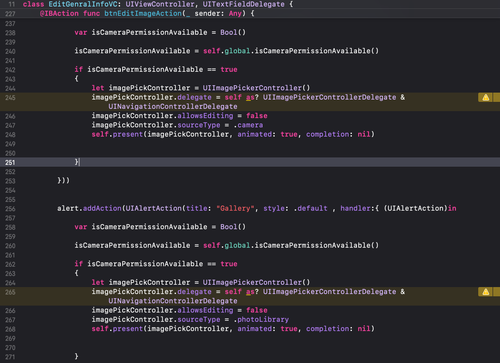
Task: Click the closing brace on line 251
Action: 77,162
